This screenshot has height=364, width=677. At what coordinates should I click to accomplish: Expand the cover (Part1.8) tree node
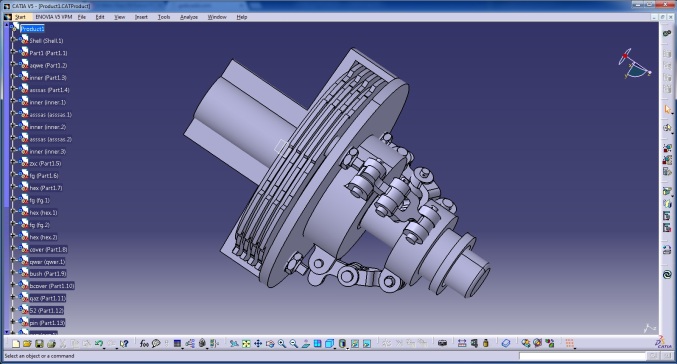tap(13, 248)
